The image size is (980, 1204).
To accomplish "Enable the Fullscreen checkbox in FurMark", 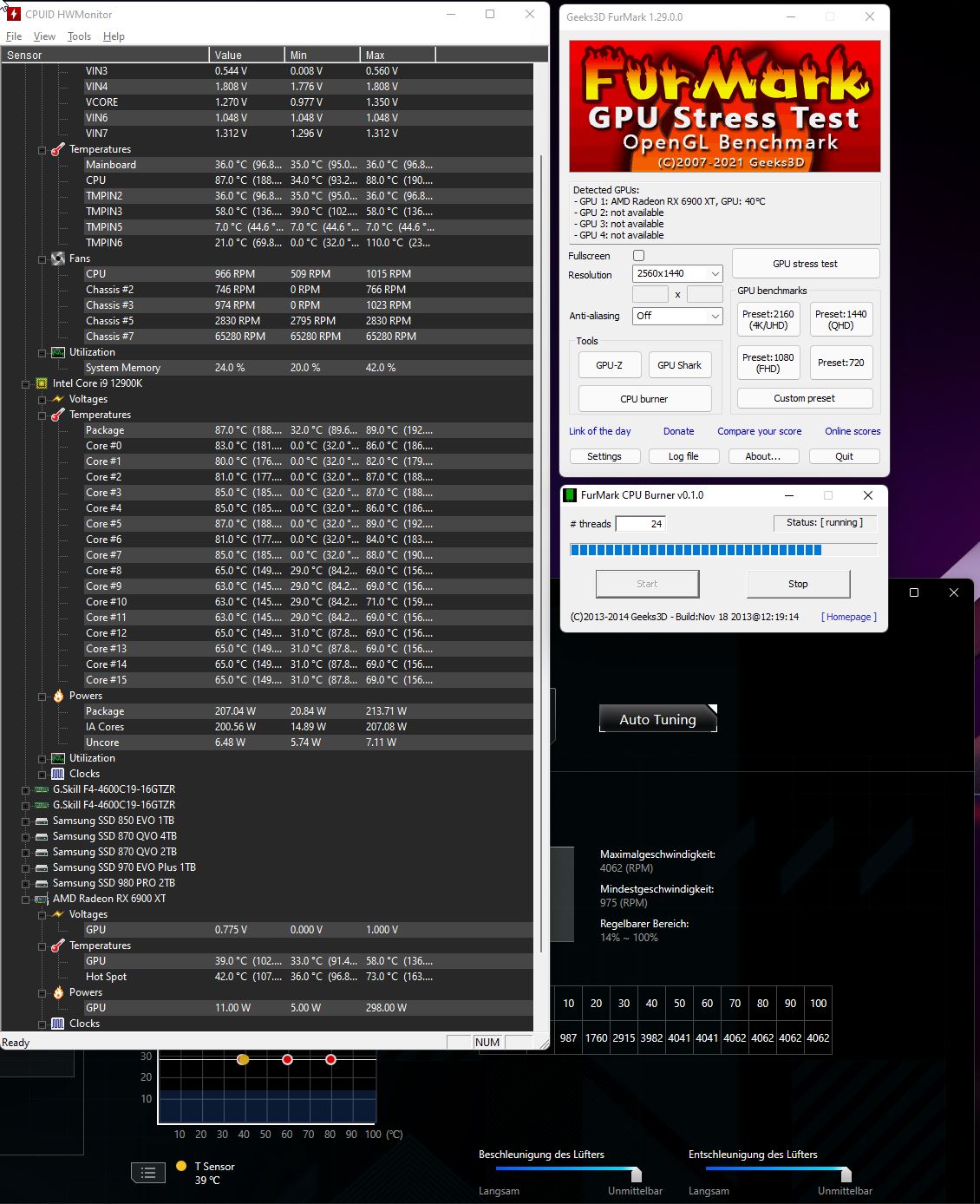I will click(x=639, y=256).
